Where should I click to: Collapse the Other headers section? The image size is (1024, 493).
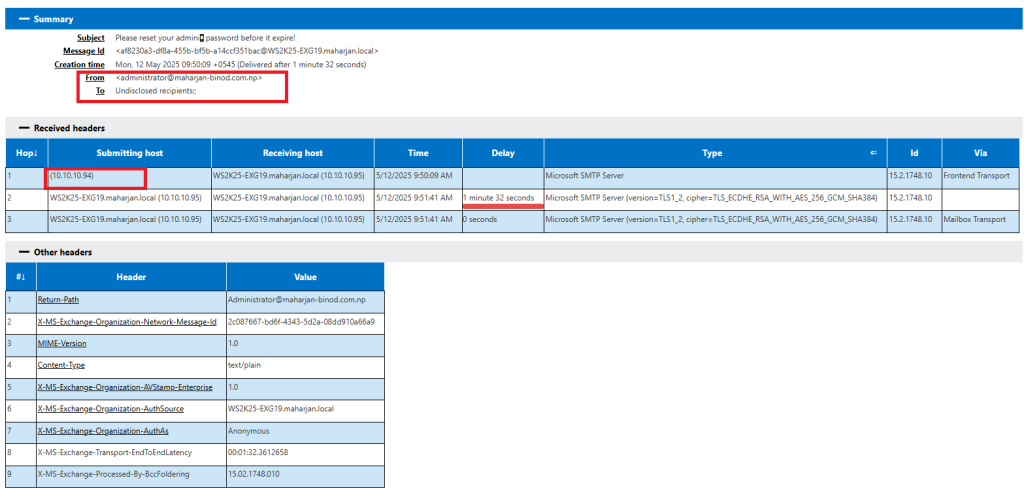24,253
